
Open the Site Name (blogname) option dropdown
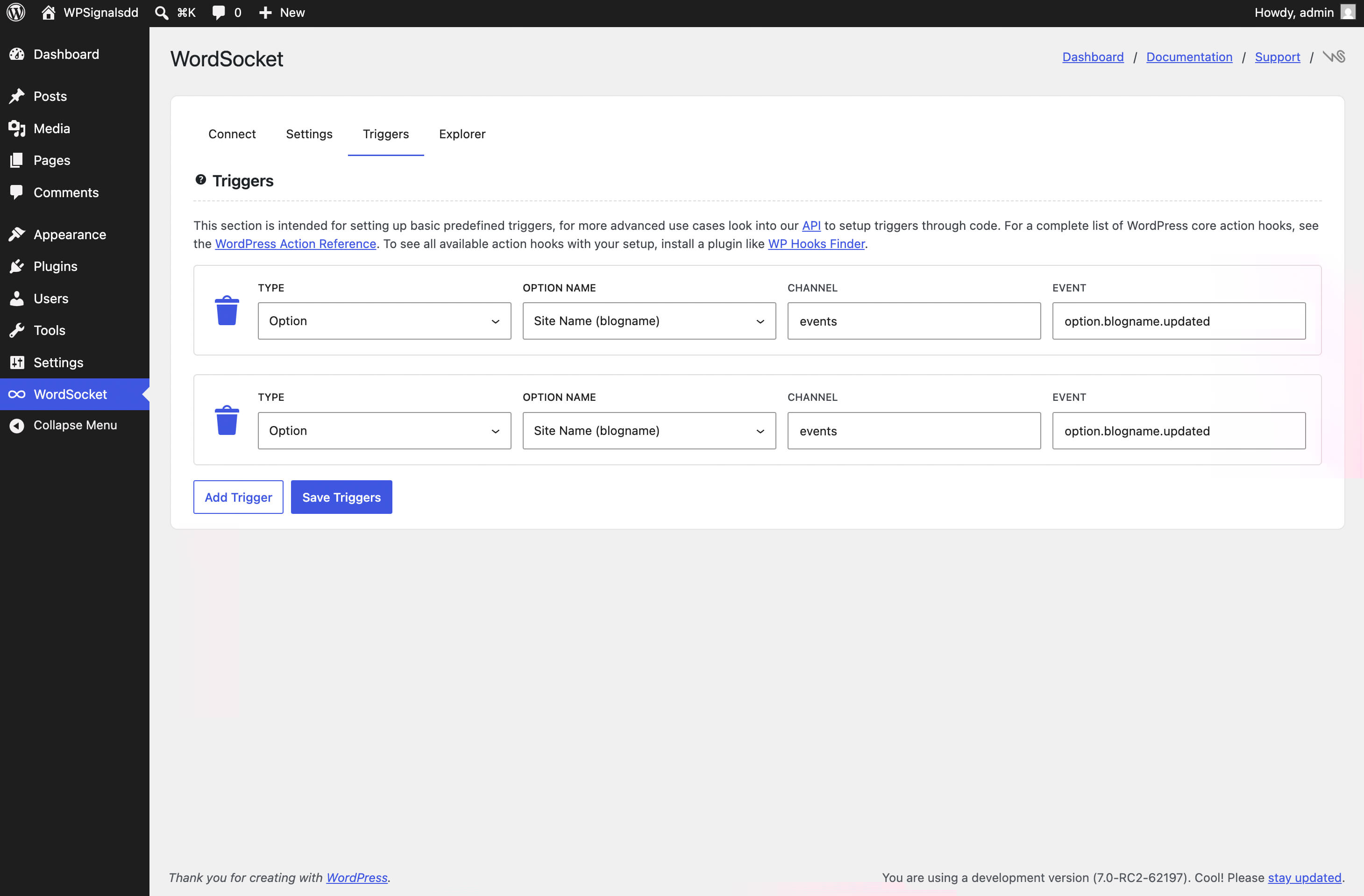648,321
